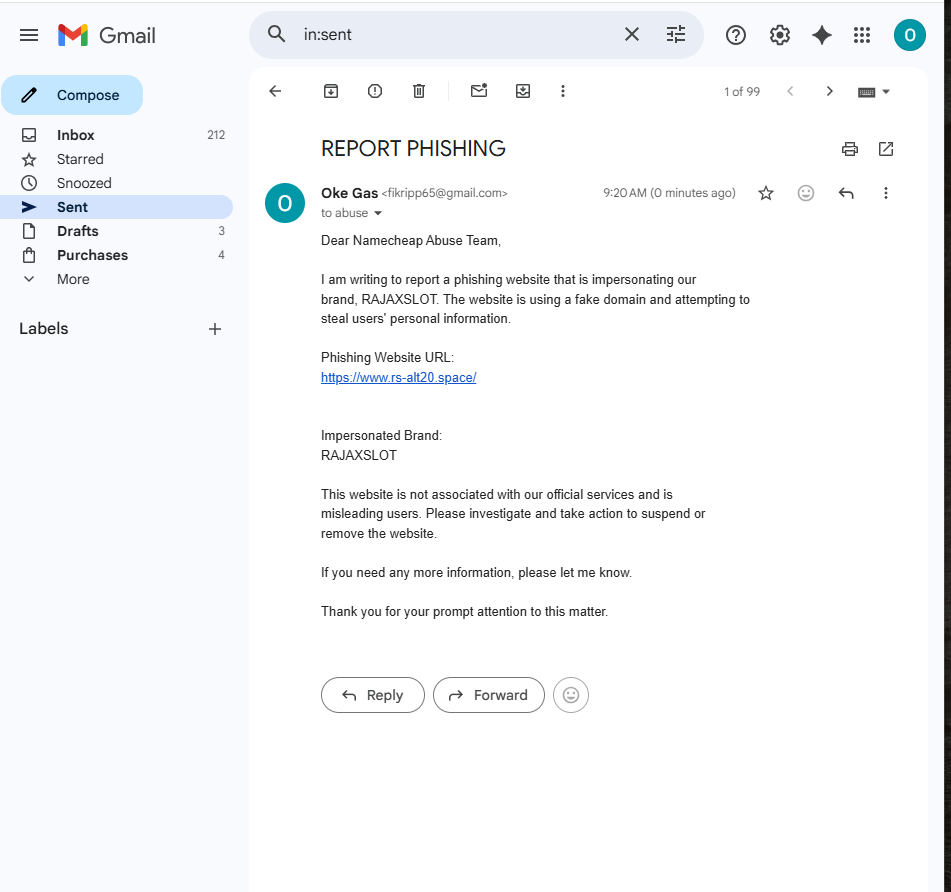Select the Sent folder

pos(116,207)
